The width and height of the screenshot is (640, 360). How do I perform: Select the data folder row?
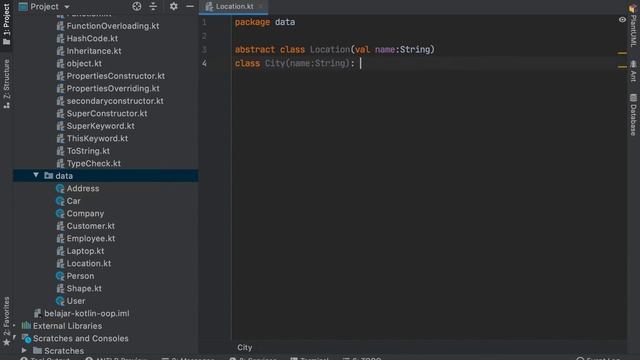click(106, 176)
